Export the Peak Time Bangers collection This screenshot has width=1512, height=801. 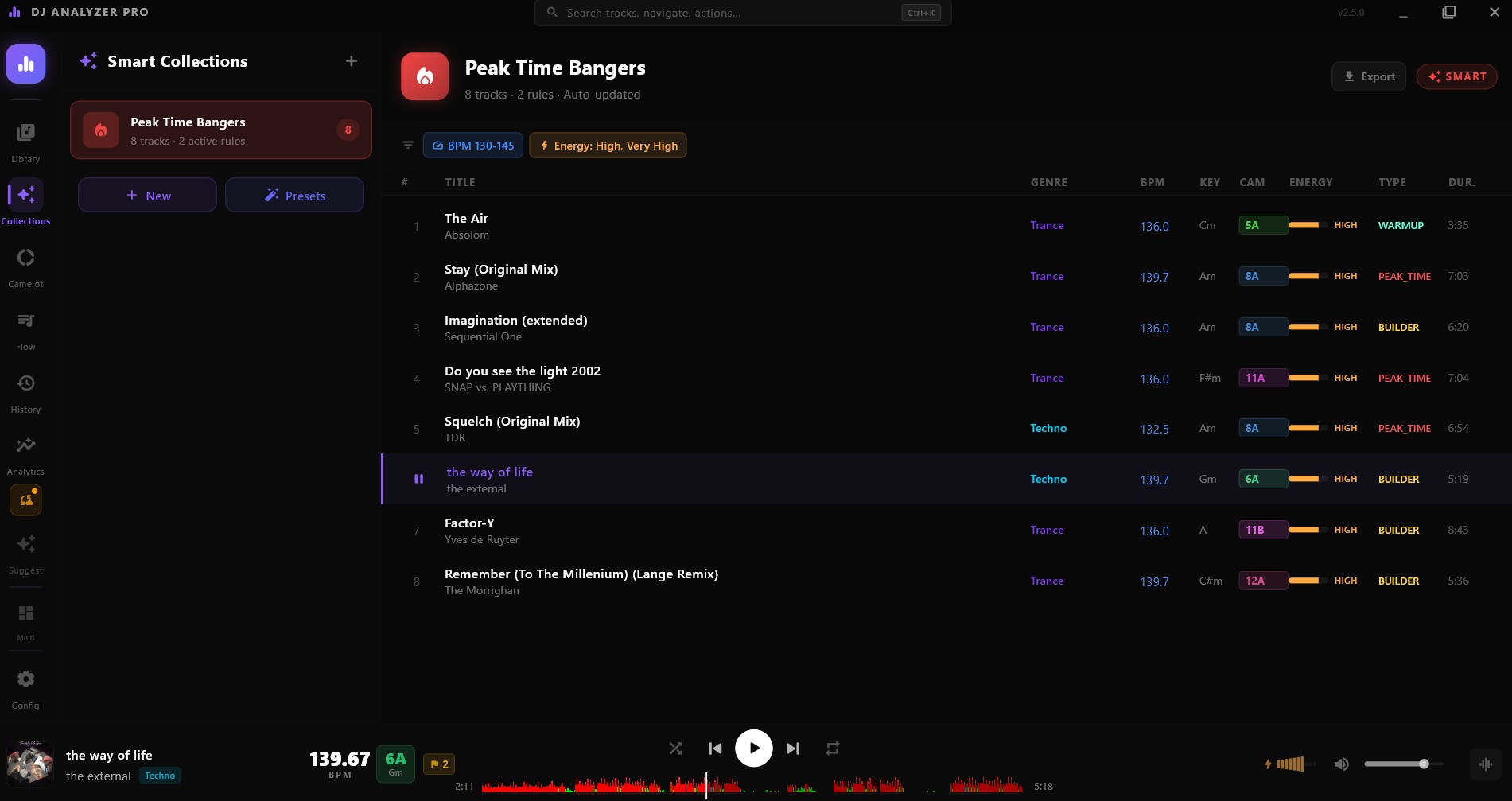pos(1368,76)
